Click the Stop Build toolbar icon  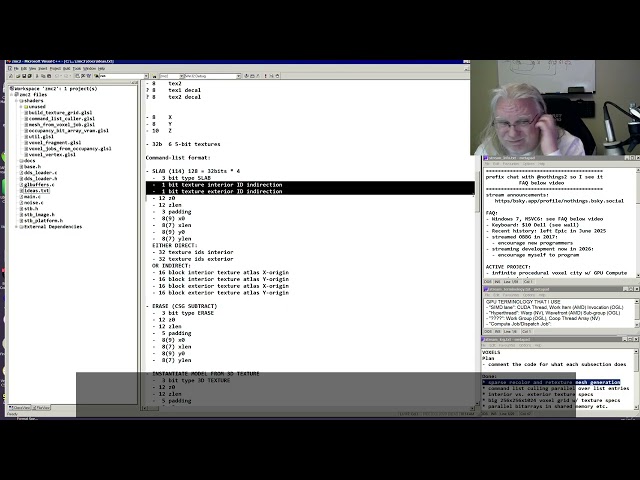pos(258,76)
